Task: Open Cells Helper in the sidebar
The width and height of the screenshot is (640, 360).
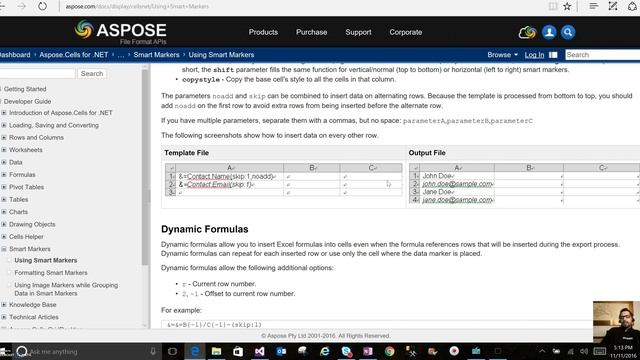Action: (x=26, y=237)
